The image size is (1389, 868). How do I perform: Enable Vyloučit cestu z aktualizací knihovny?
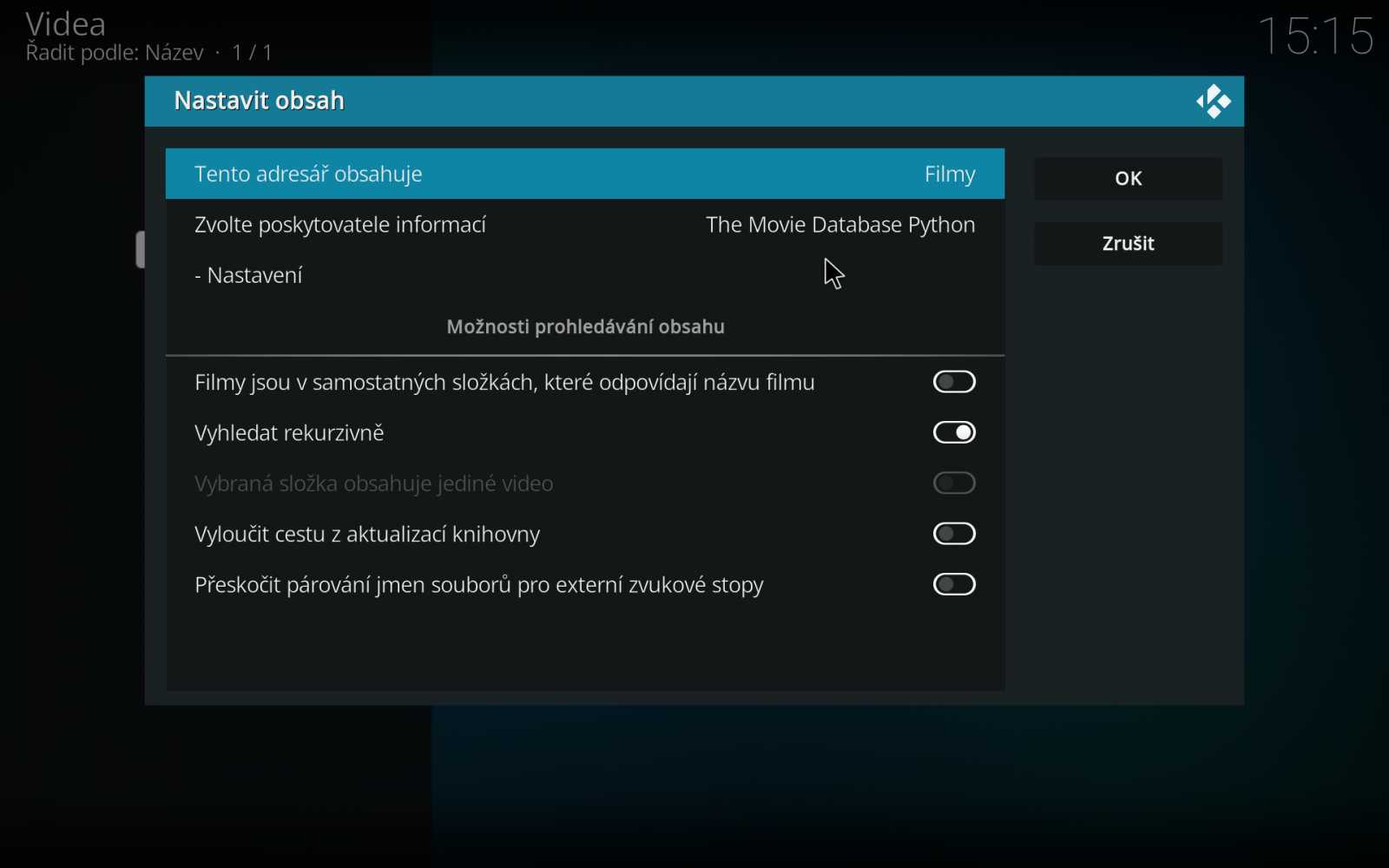tap(954, 534)
